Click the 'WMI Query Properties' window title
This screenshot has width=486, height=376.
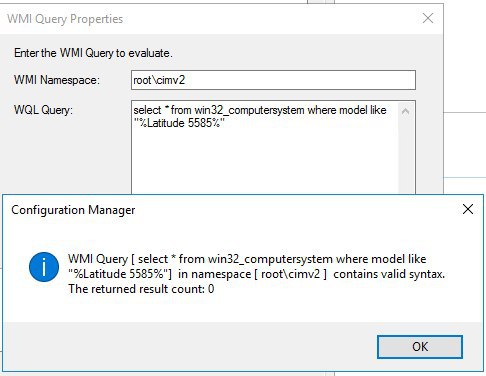click(65, 19)
